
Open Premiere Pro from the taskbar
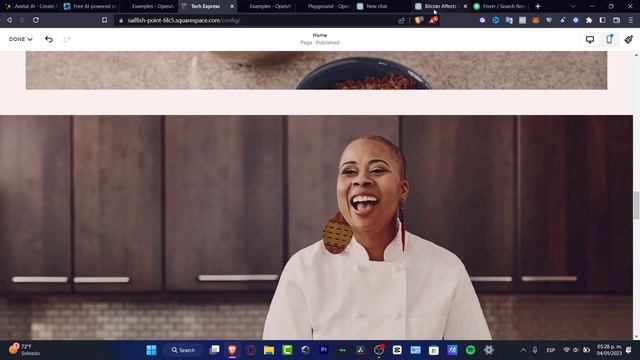[324, 350]
